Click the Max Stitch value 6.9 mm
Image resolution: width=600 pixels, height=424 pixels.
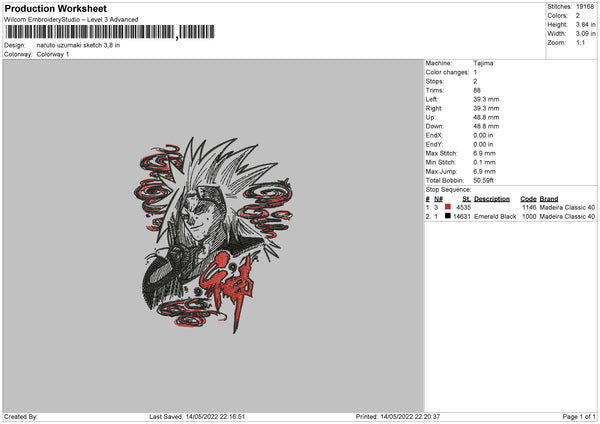pyautogui.click(x=484, y=153)
